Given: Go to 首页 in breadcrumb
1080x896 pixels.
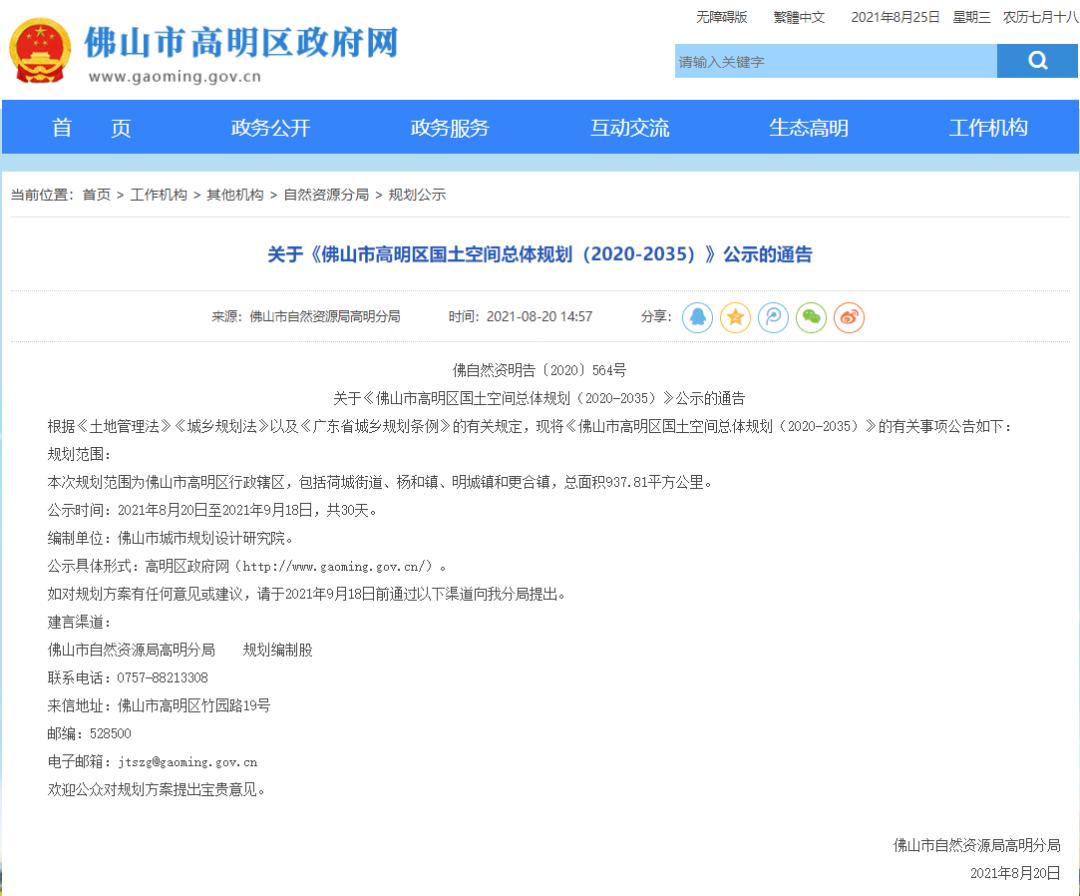Looking at the screenshot, I should pos(96,195).
